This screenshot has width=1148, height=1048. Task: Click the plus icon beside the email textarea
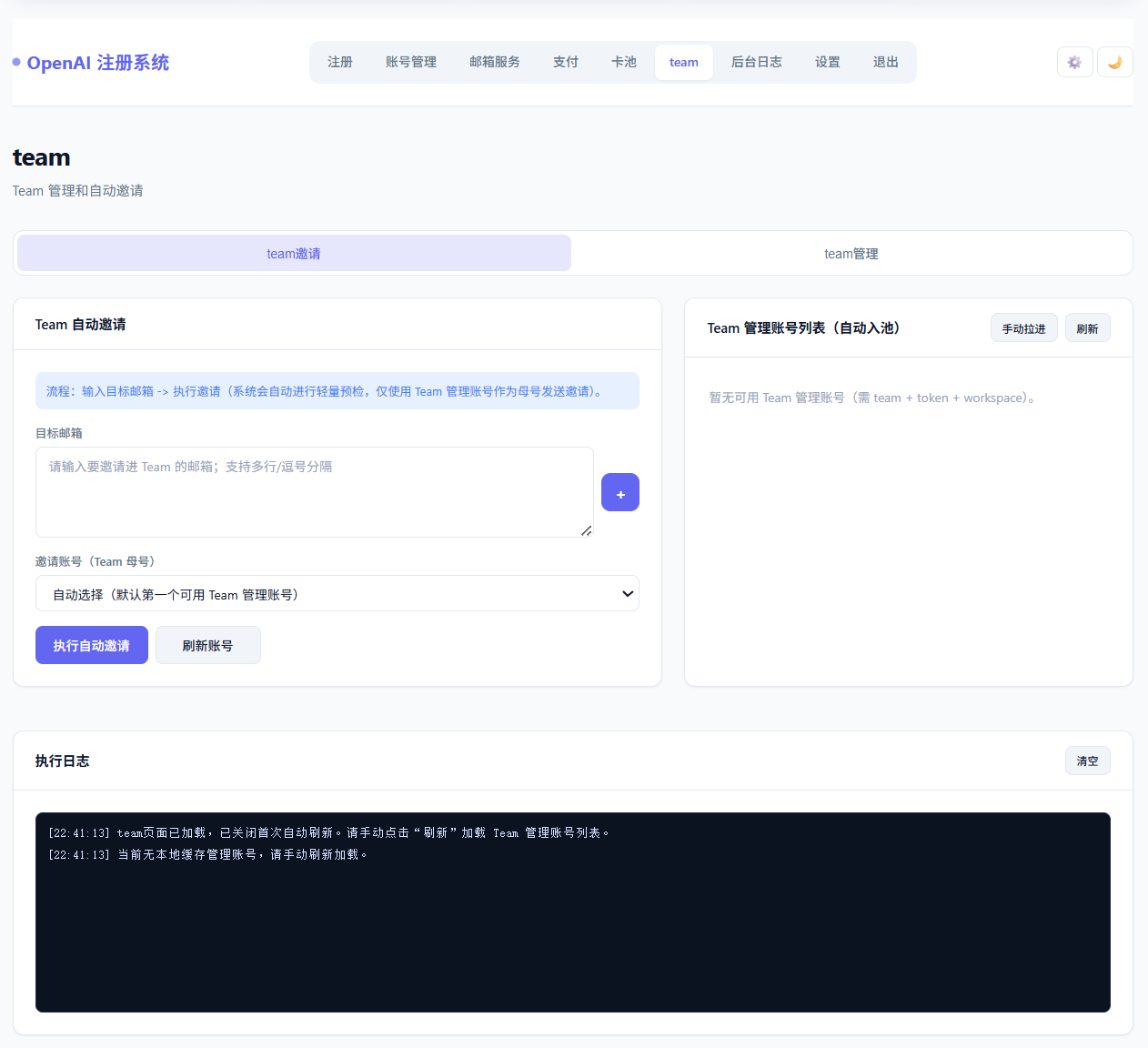[620, 492]
